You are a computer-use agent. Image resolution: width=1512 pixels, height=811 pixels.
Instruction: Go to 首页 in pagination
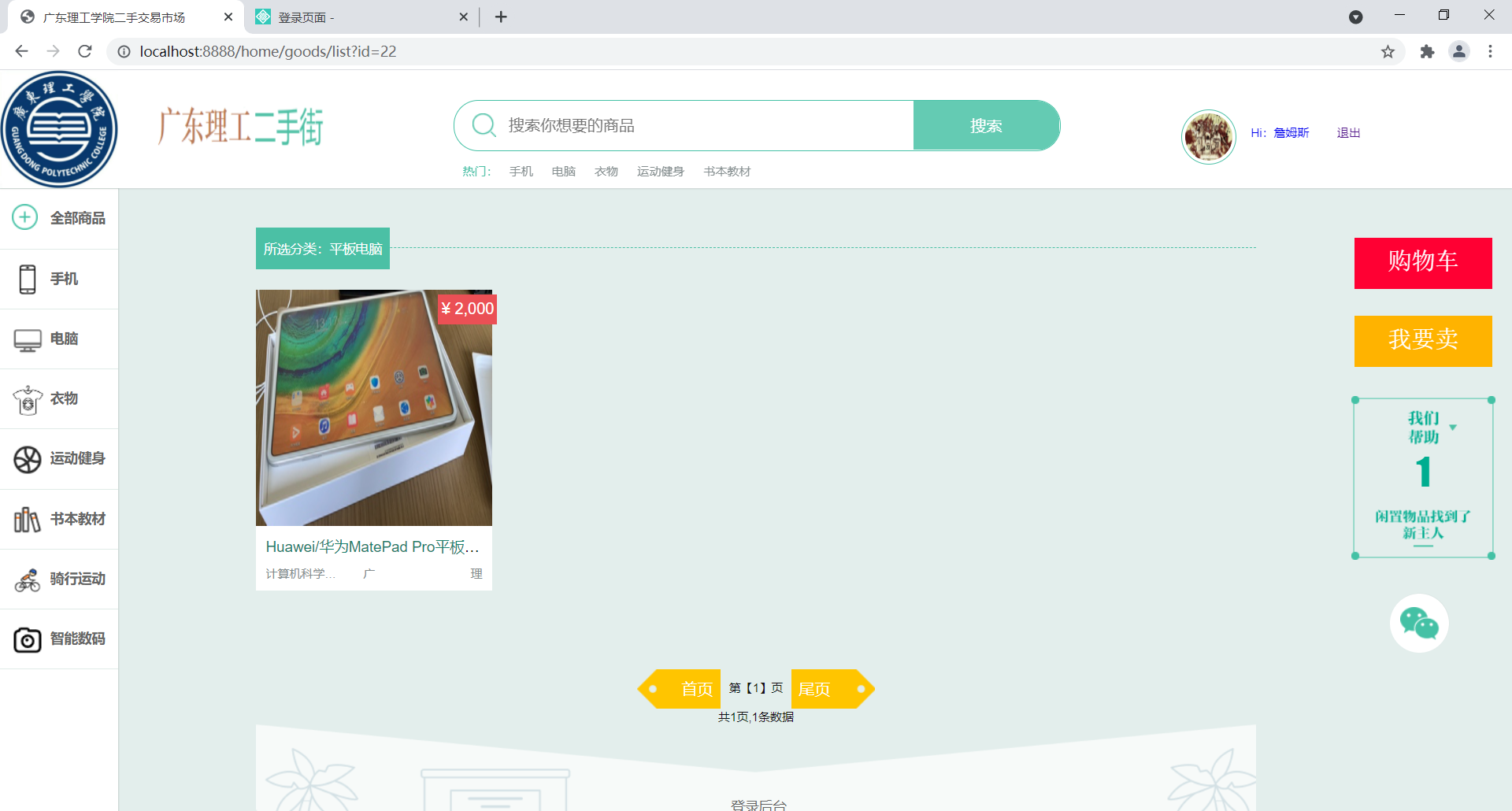[680, 689]
